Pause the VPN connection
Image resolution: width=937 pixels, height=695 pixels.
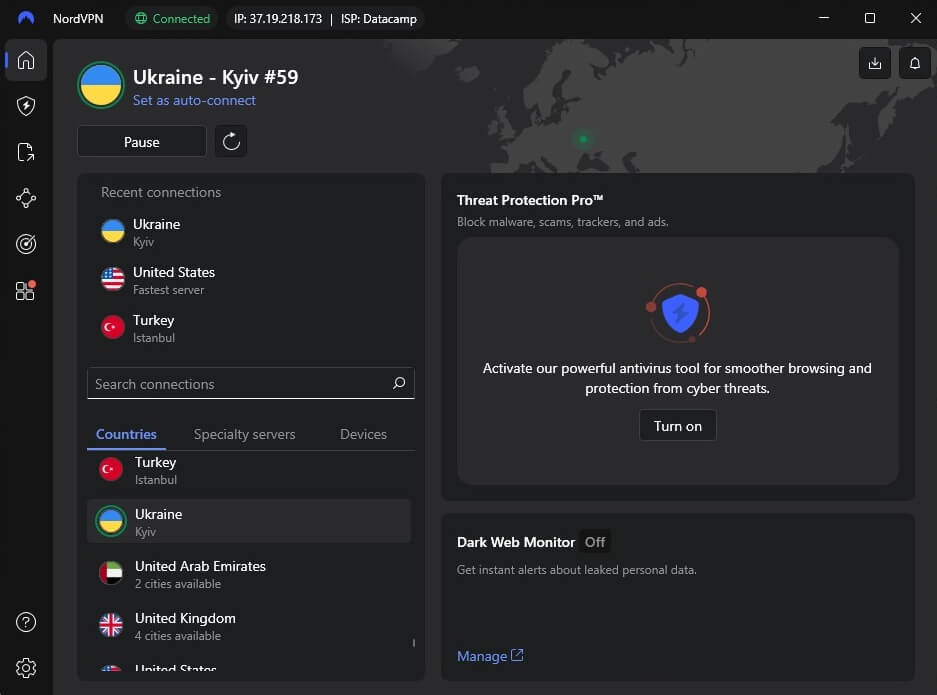point(141,141)
